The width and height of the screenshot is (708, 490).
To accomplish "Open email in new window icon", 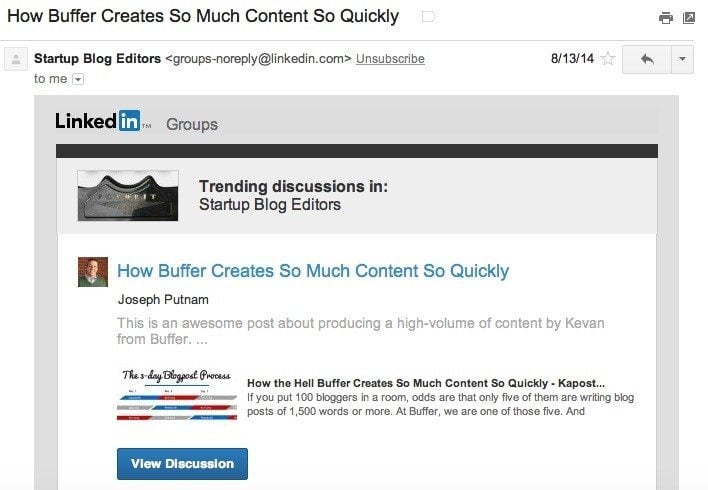I will pyautogui.click(x=689, y=18).
